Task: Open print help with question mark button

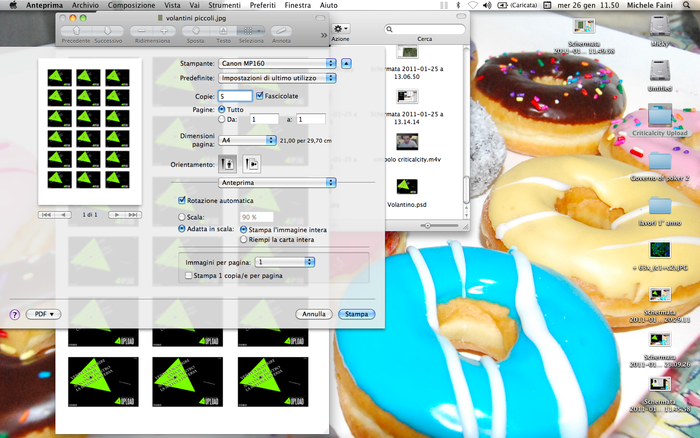Action: pyautogui.click(x=15, y=314)
